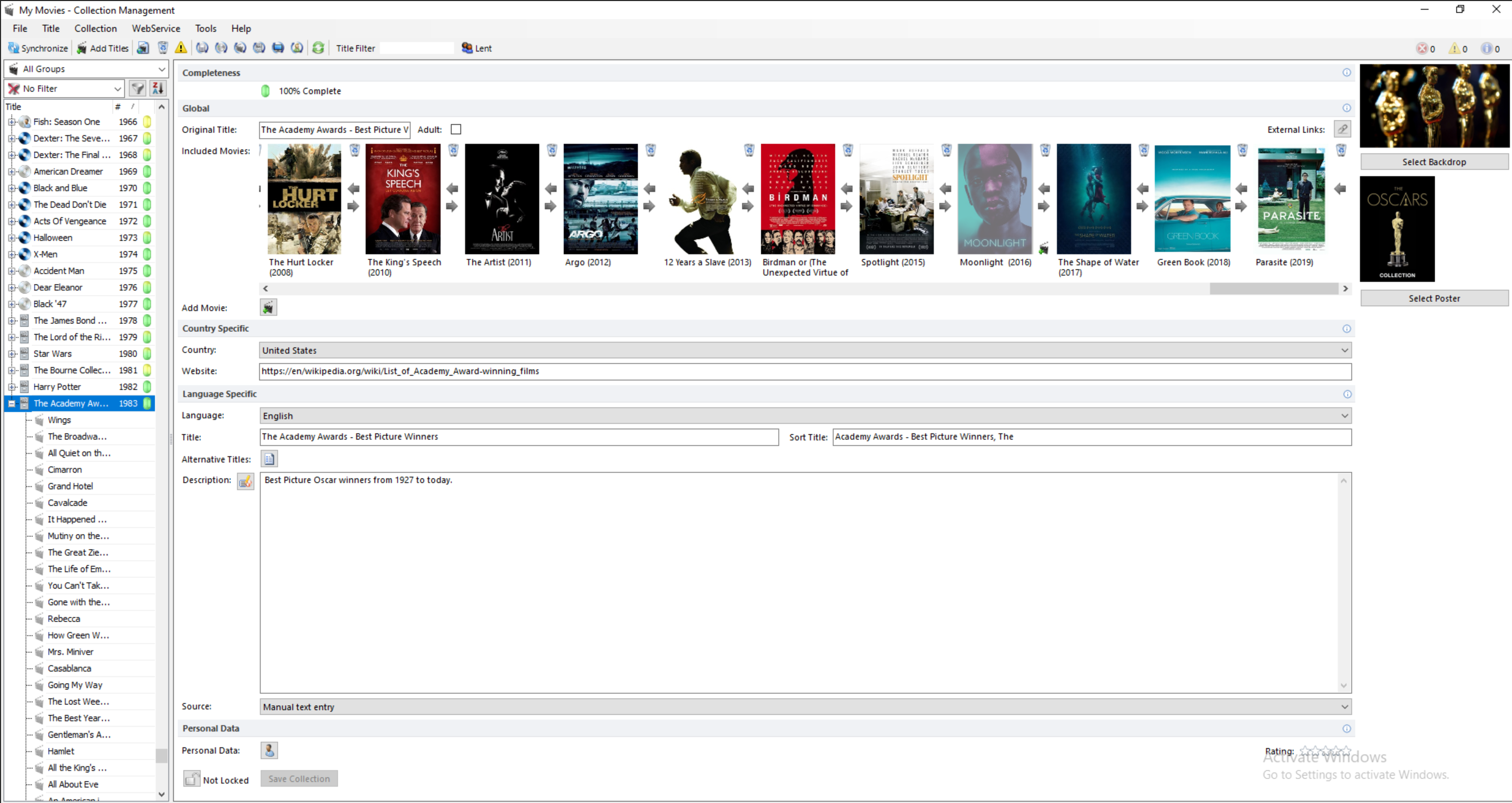Screen dimensions: 1512x803
Task: Click info icon on Country Specific header
Action: 1346,329
